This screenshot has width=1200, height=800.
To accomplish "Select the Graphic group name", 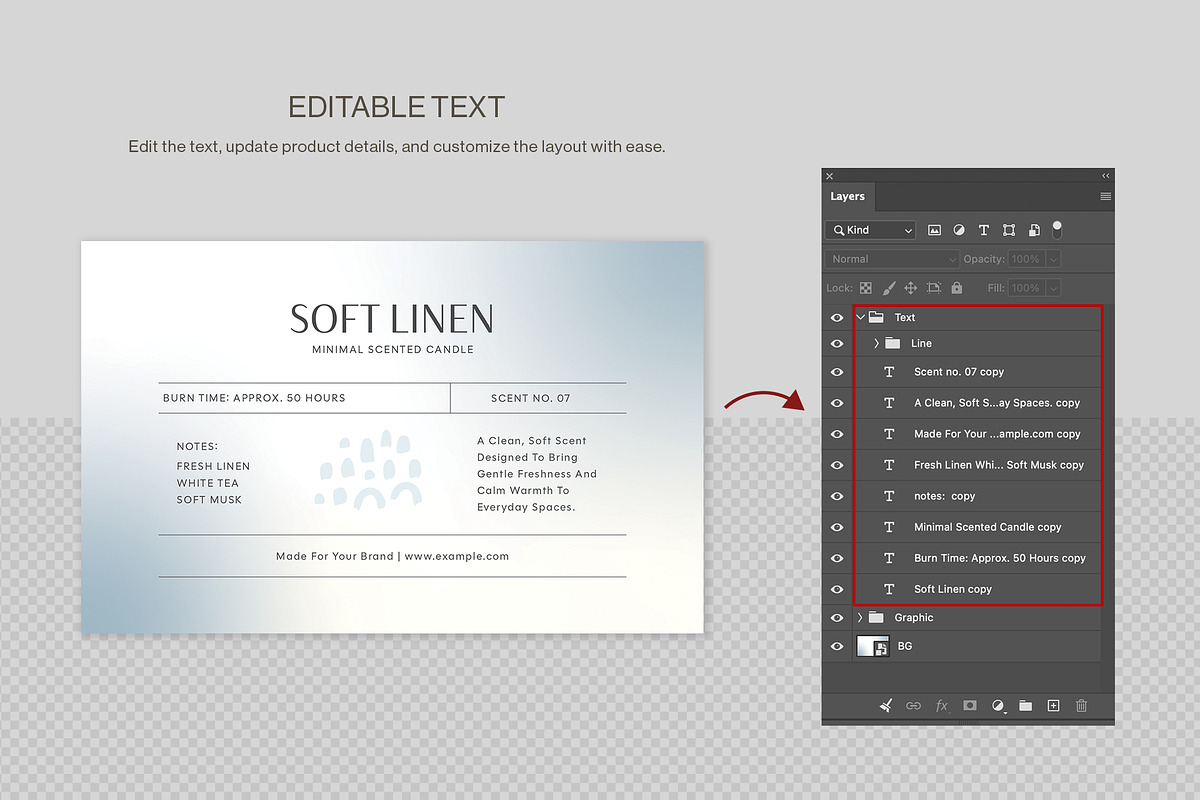I will pyautogui.click(x=913, y=617).
